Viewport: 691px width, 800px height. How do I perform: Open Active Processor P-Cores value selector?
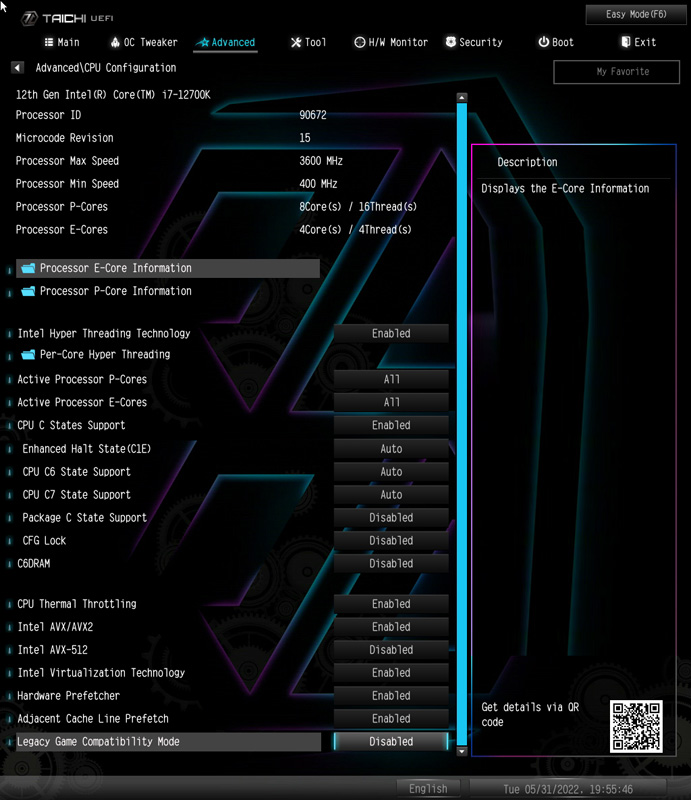pyautogui.click(x=391, y=379)
